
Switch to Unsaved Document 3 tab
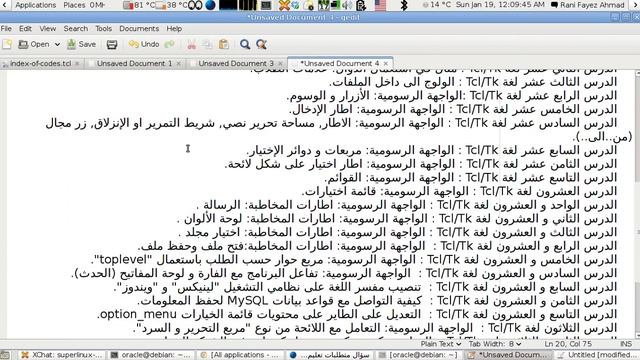click(x=236, y=64)
